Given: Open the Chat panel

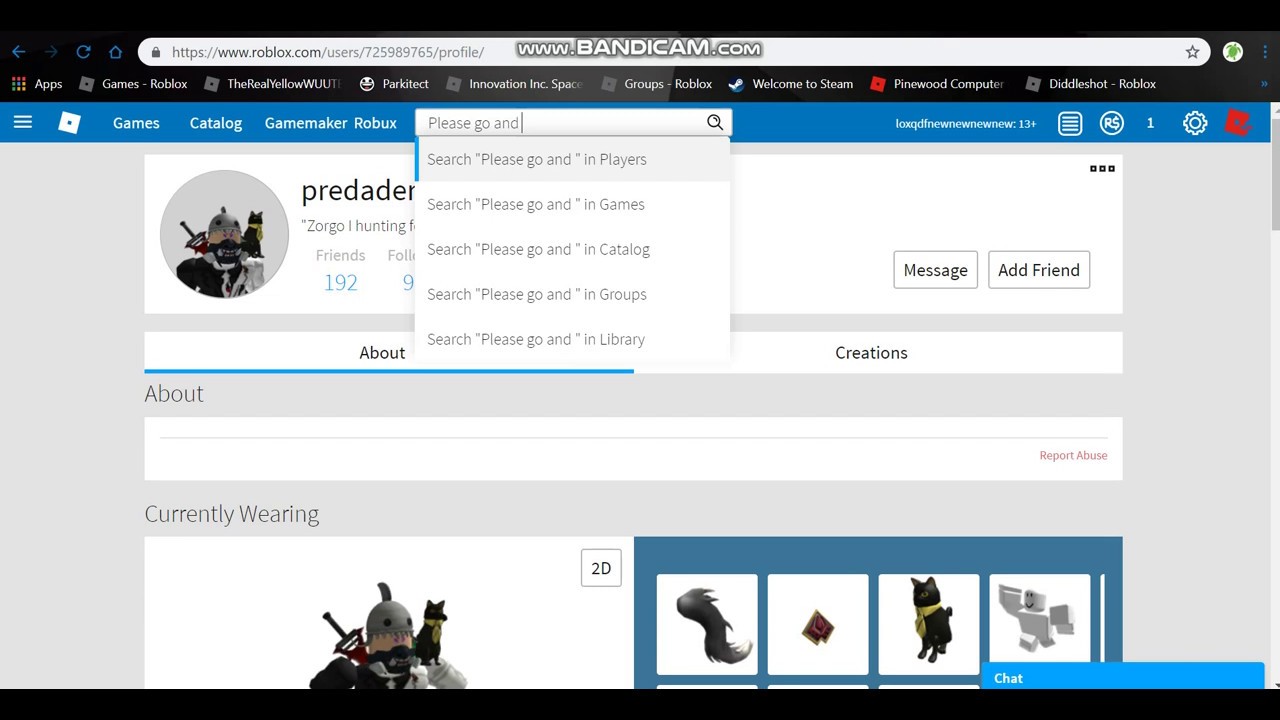Looking at the screenshot, I should (x=1123, y=677).
